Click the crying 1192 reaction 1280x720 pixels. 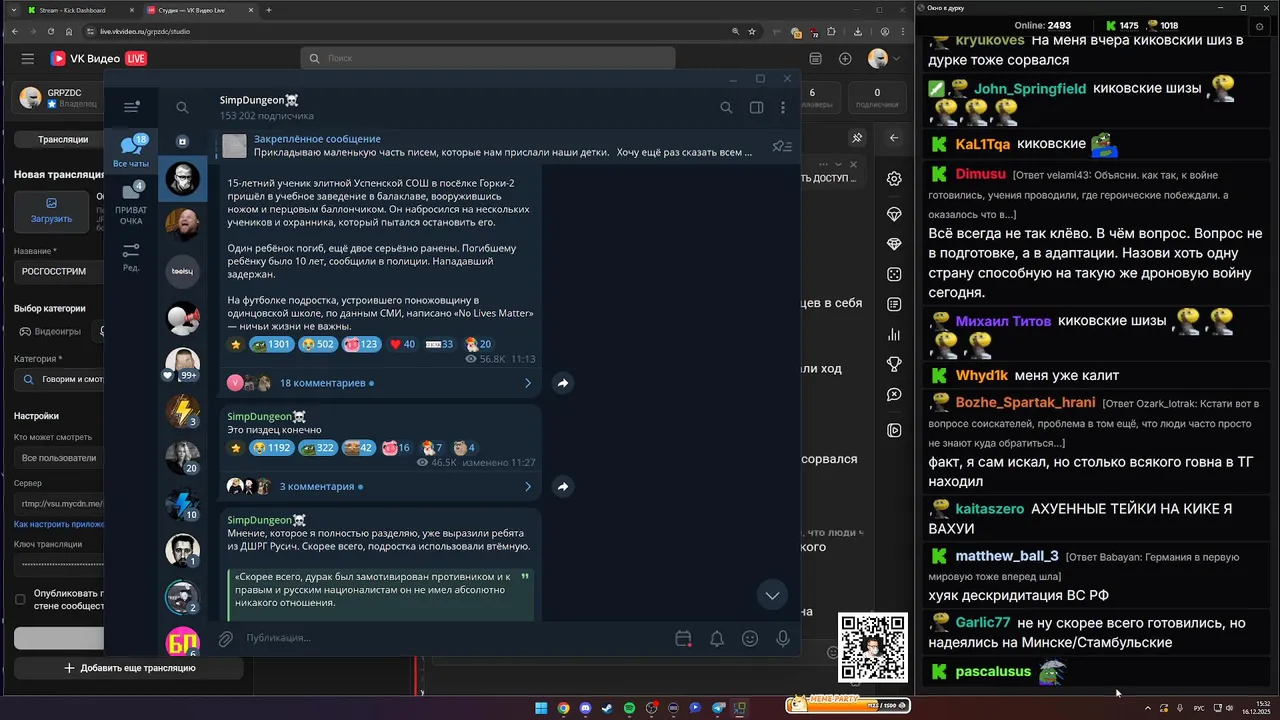(x=271, y=448)
